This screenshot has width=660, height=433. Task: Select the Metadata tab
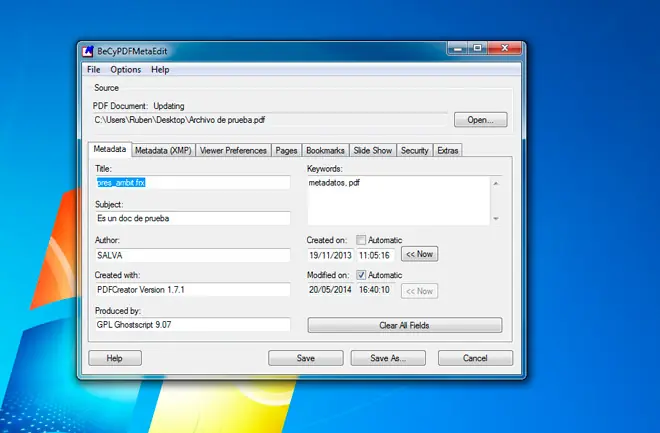tap(109, 149)
